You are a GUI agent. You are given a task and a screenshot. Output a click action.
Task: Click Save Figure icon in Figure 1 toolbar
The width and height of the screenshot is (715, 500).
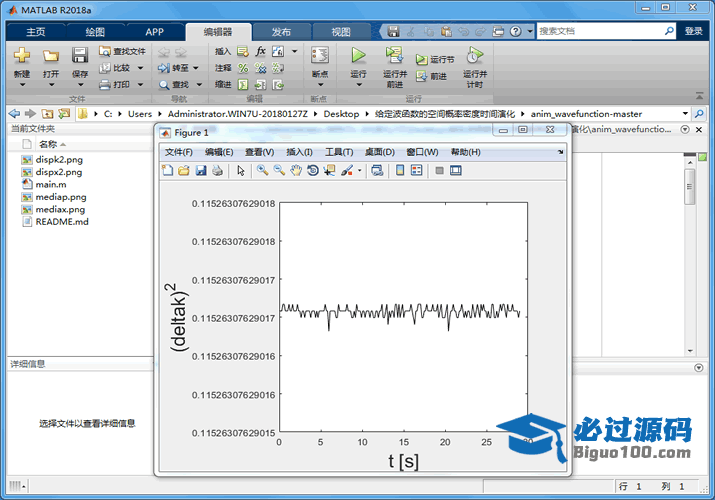pyautogui.click(x=201, y=170)
